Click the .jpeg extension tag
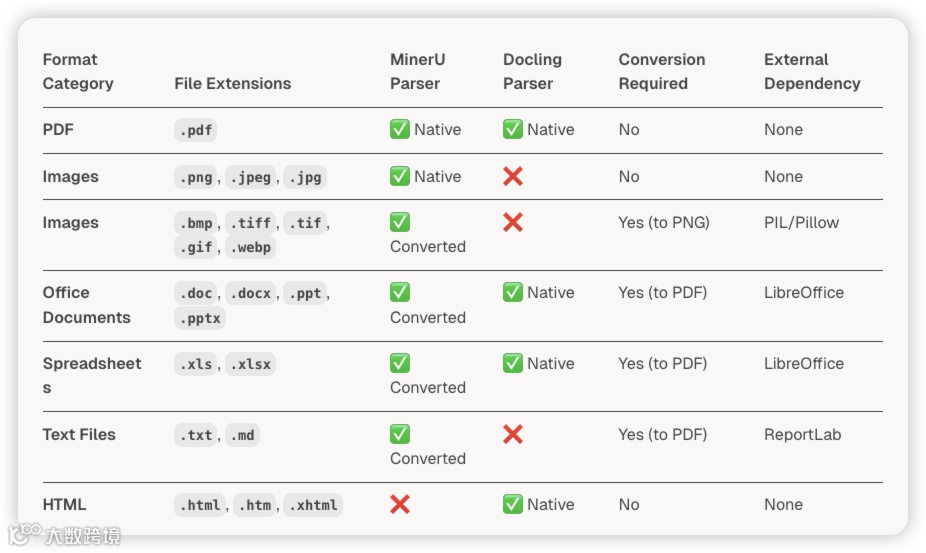 [250, 178]
